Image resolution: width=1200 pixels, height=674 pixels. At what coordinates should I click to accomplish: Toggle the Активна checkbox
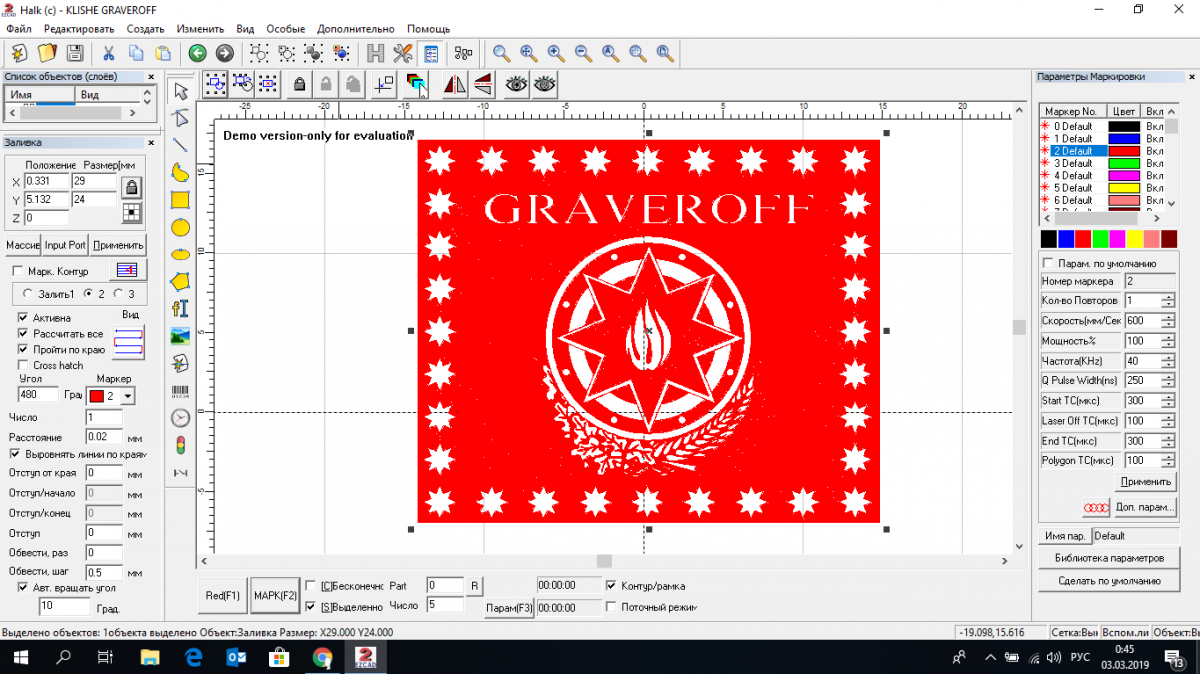point(23,318)
